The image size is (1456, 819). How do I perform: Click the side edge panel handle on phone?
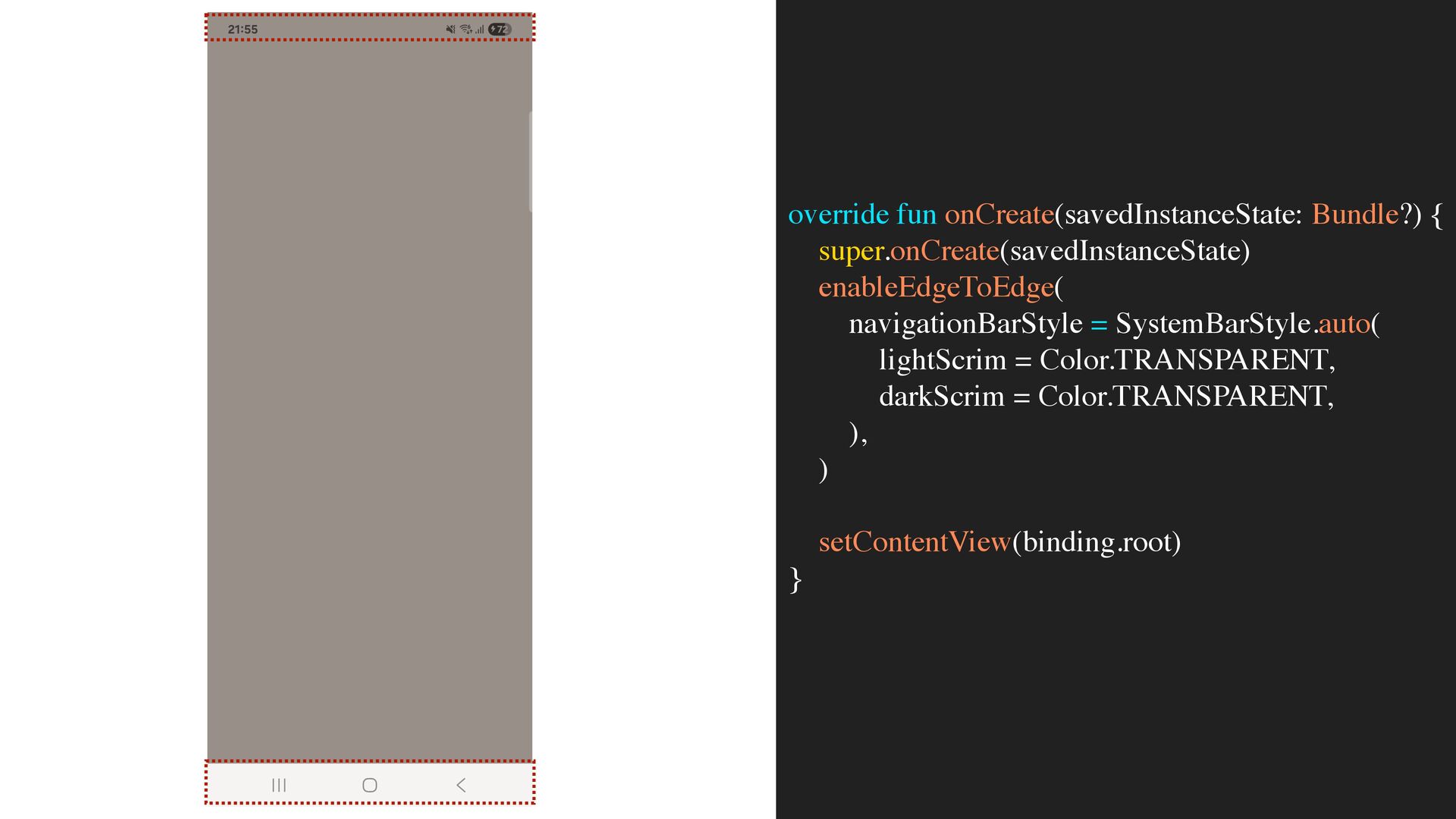[530, 162]
